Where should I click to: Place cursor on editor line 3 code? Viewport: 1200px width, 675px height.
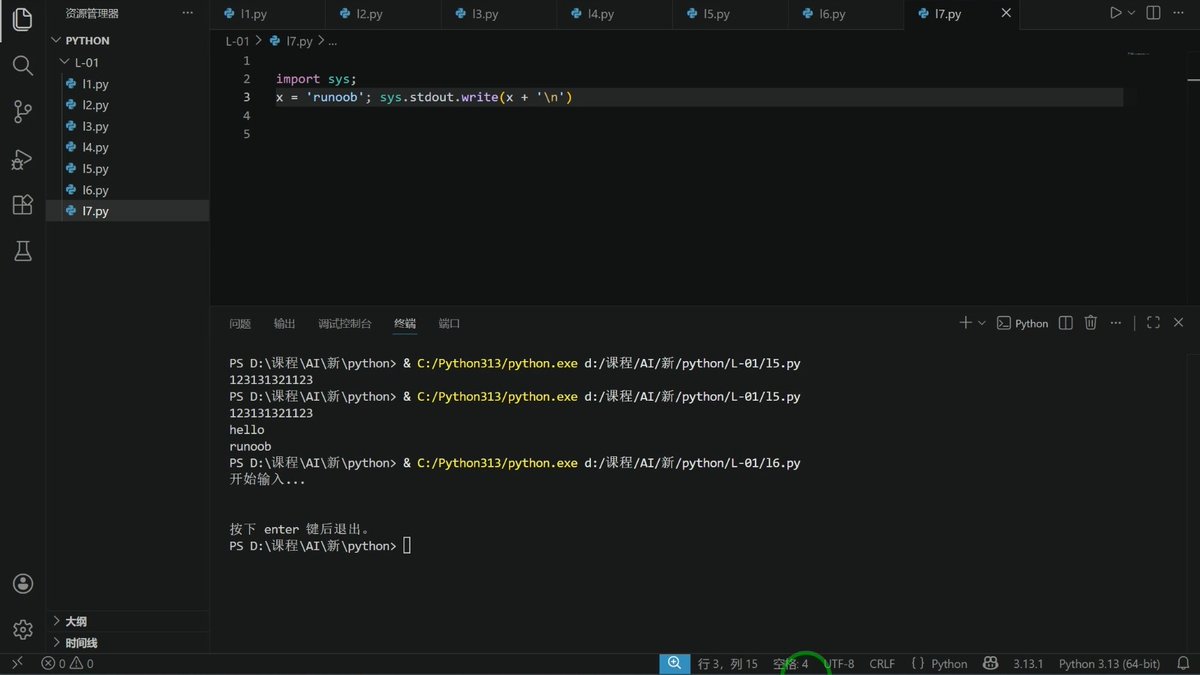(x=424, y=97)
